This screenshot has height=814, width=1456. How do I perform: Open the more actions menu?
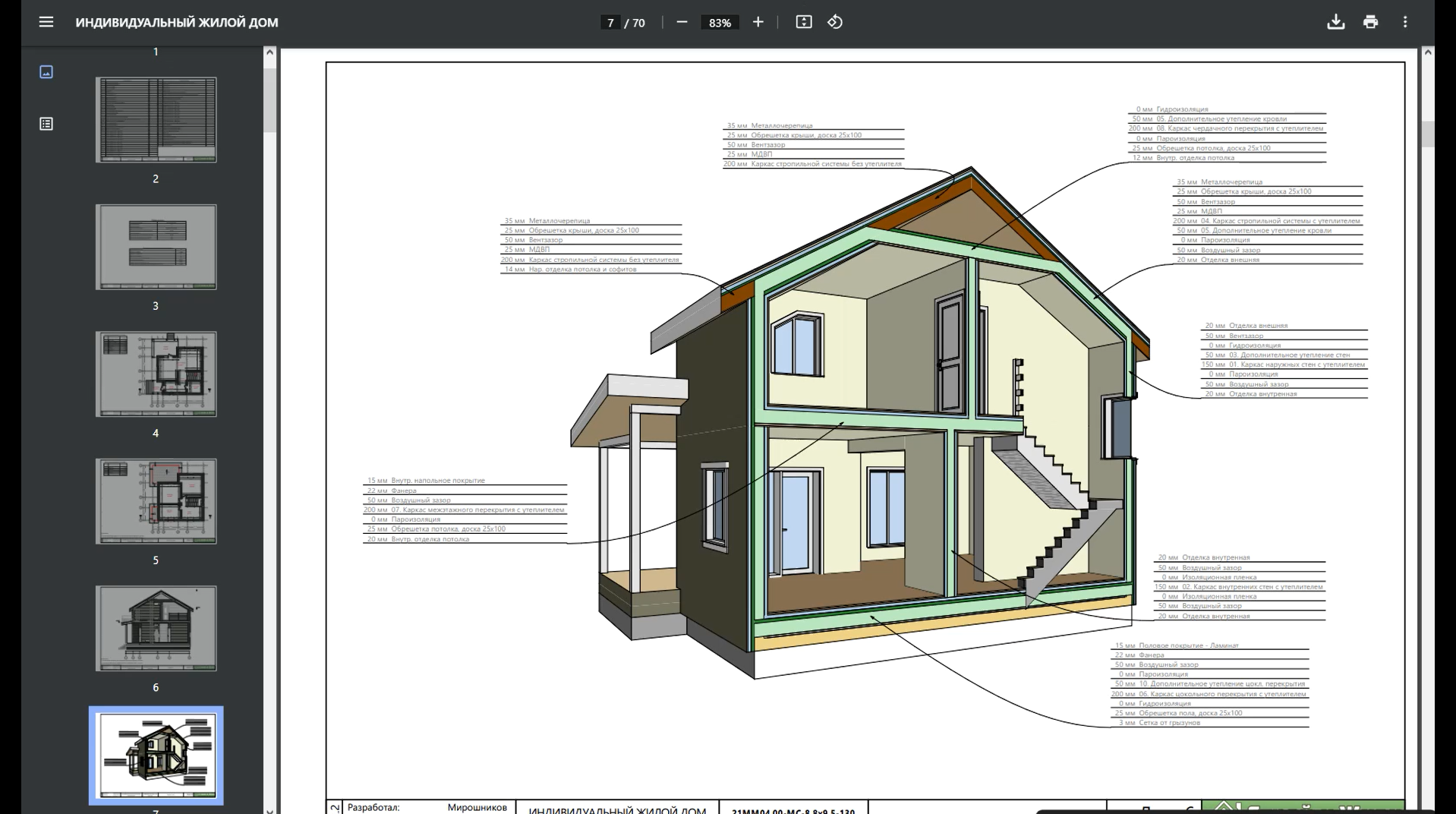click(1405, 22)
